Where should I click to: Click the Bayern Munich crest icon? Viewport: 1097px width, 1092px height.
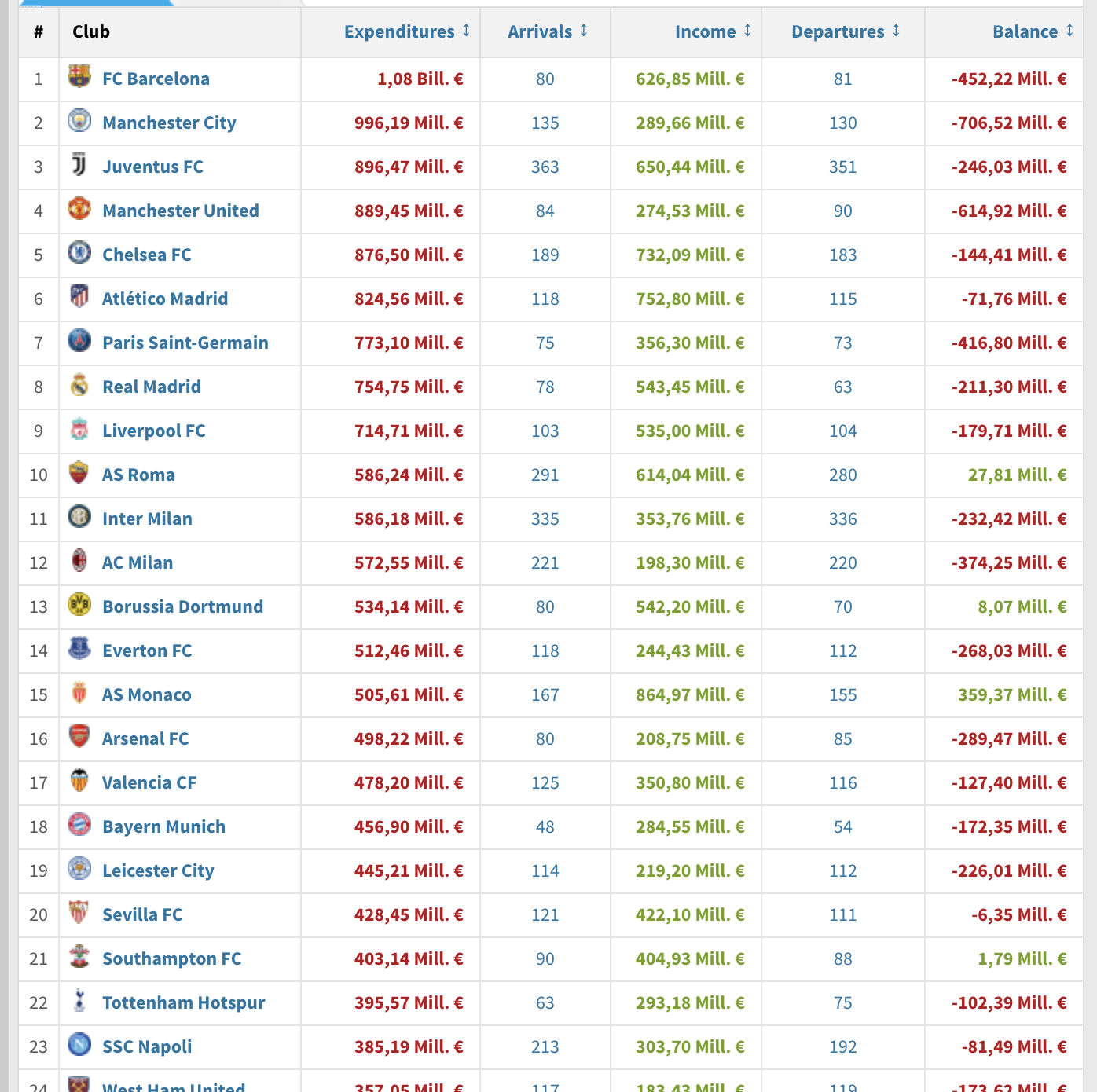pyautogui.click(x=79, y=824)
